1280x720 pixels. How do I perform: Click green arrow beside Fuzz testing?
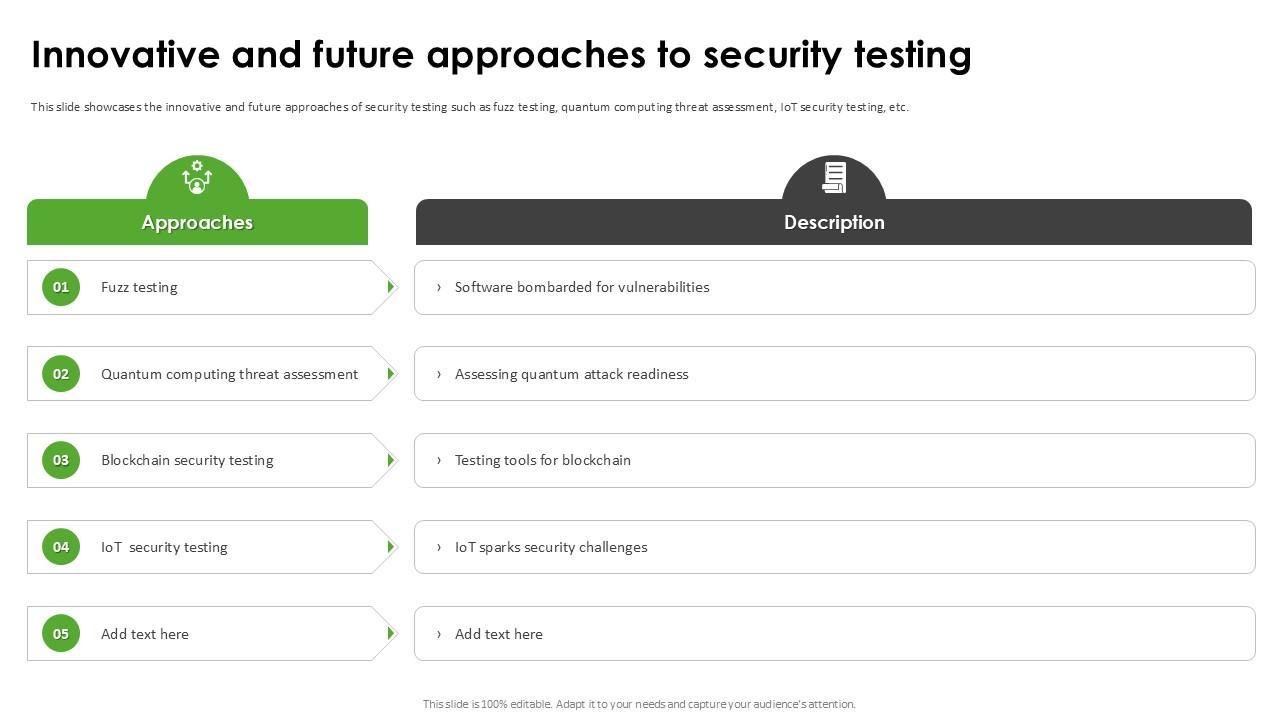click(391, 287)
